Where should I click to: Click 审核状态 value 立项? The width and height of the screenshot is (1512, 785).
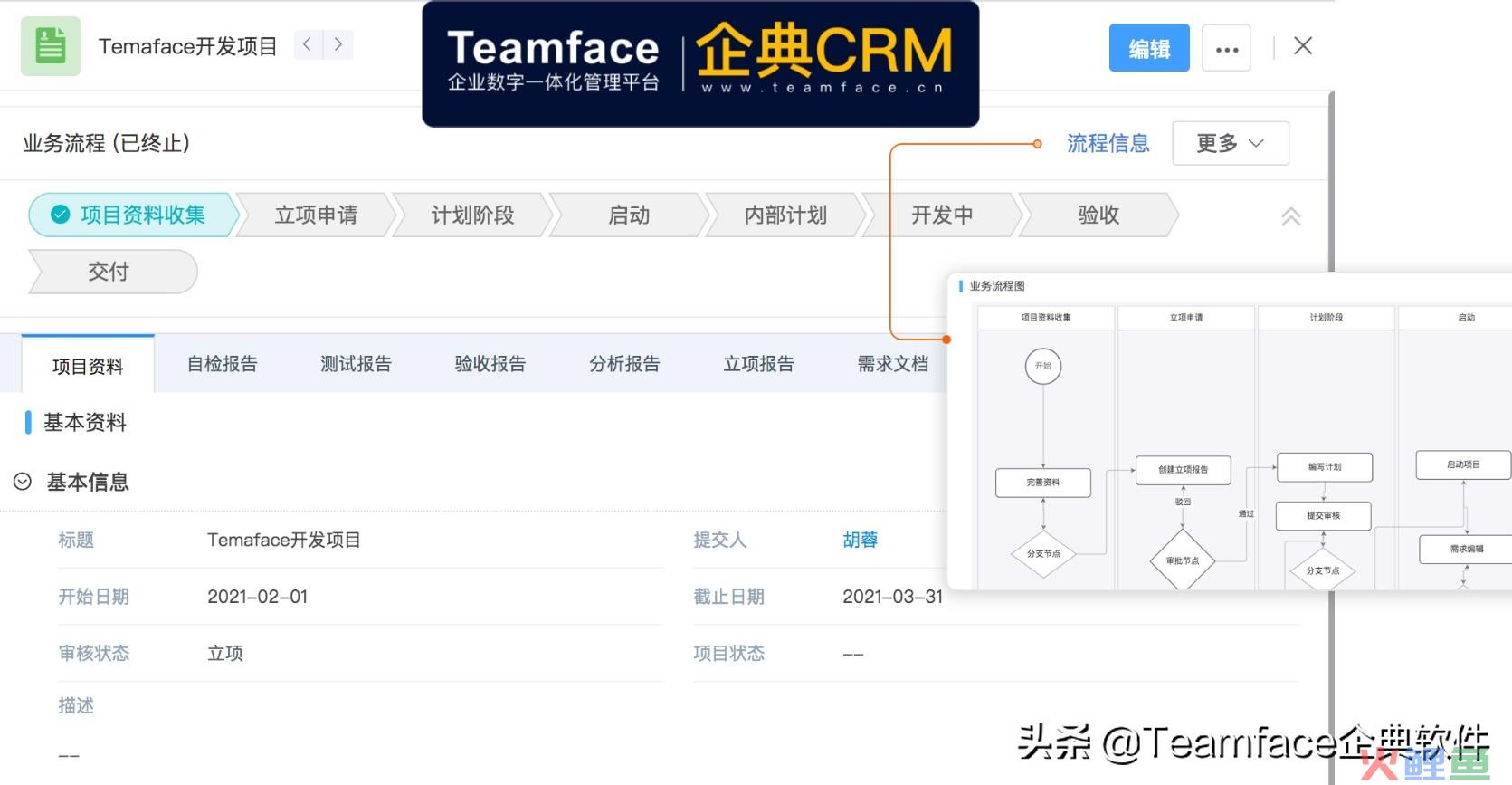tap(225, 653)
